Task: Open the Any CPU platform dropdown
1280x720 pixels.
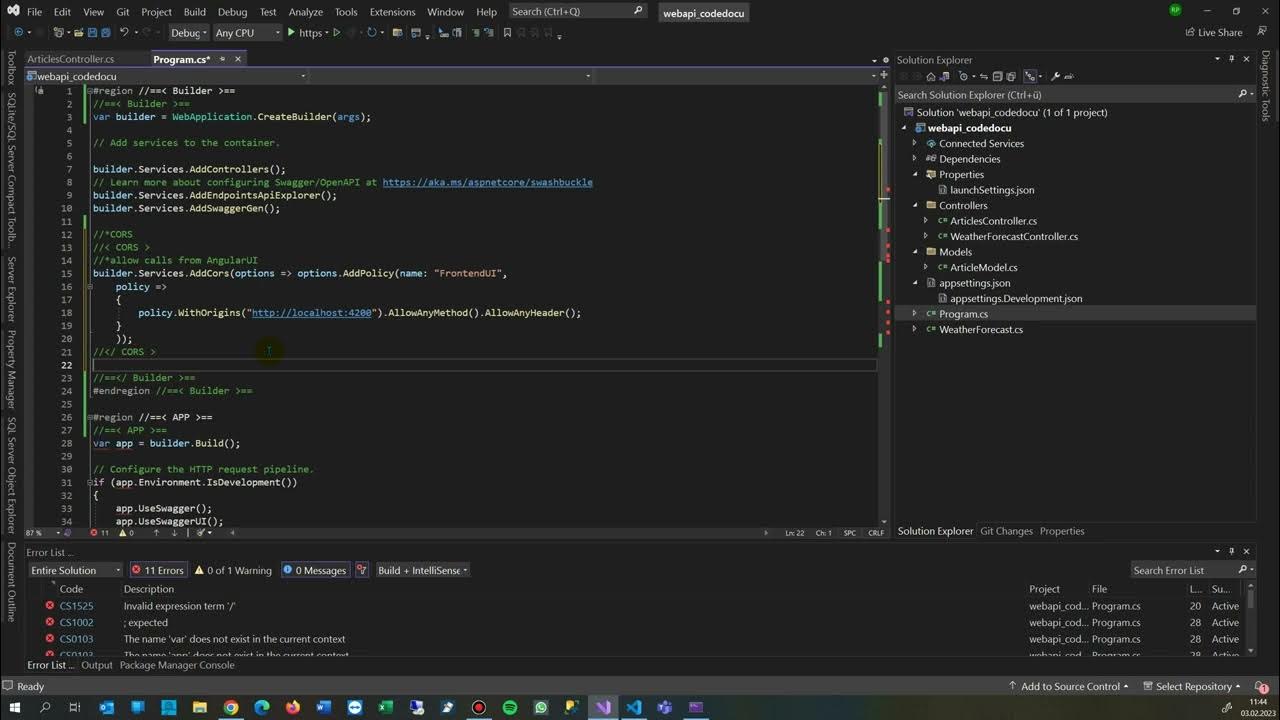Action: 246,32
